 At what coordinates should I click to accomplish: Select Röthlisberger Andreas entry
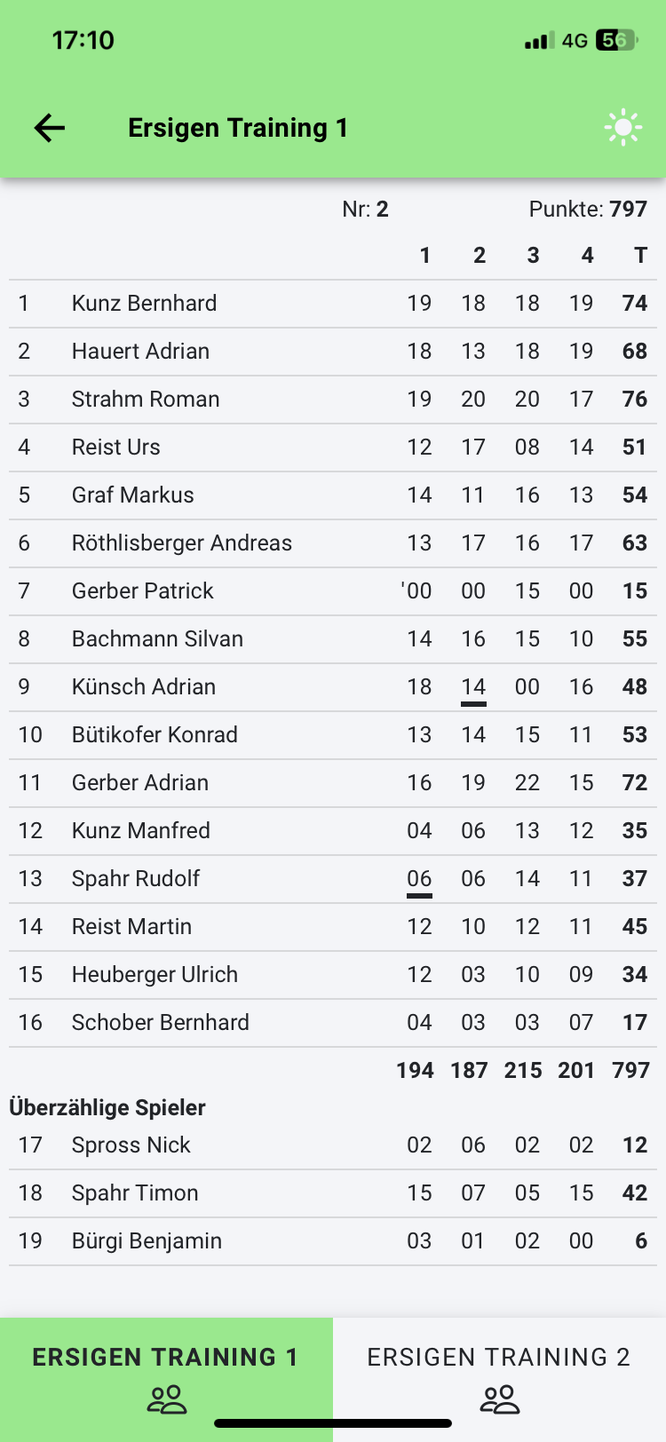(181, 543)
